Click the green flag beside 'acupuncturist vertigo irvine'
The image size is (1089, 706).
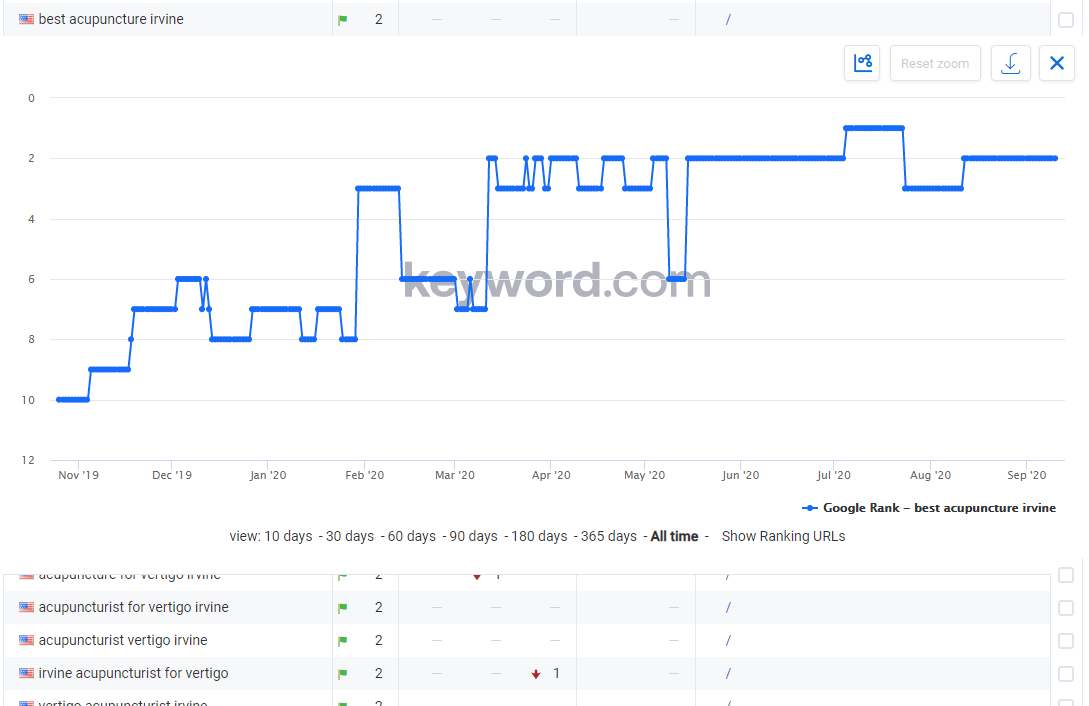(x=340, y=640)
